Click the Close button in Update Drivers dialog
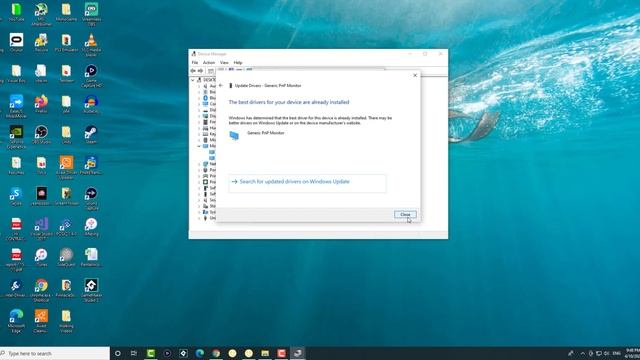 coord(405,214)
